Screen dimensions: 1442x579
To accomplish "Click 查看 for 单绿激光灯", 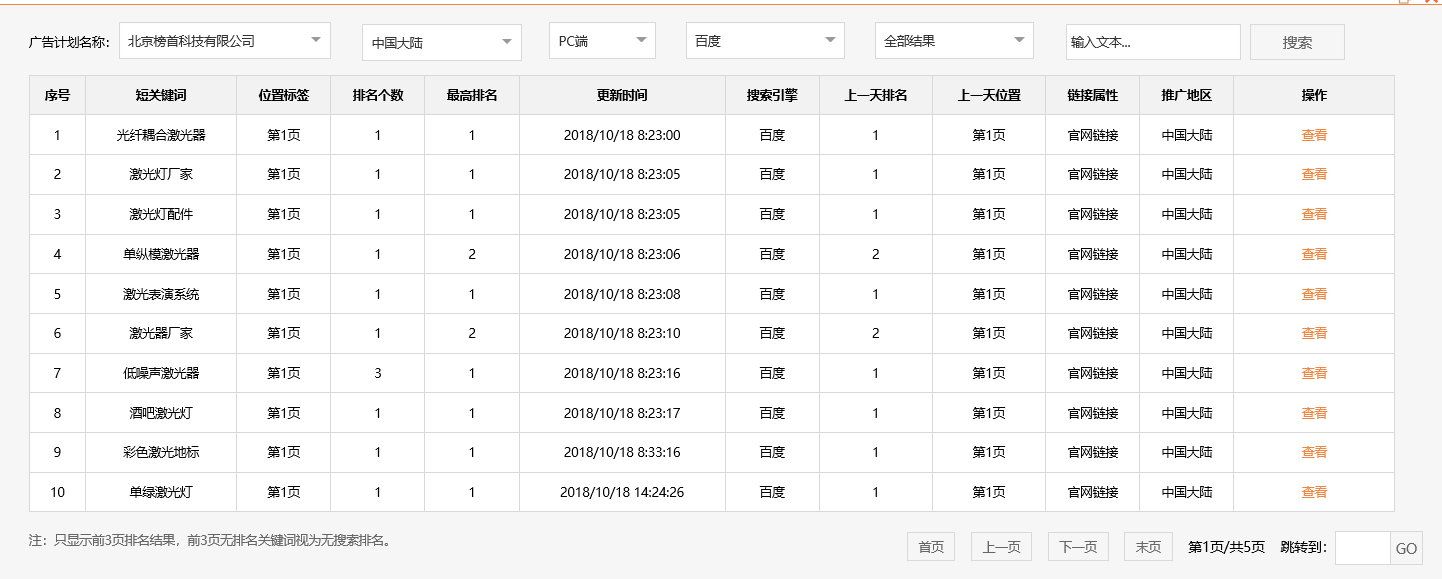I will tap(1314, 491).
